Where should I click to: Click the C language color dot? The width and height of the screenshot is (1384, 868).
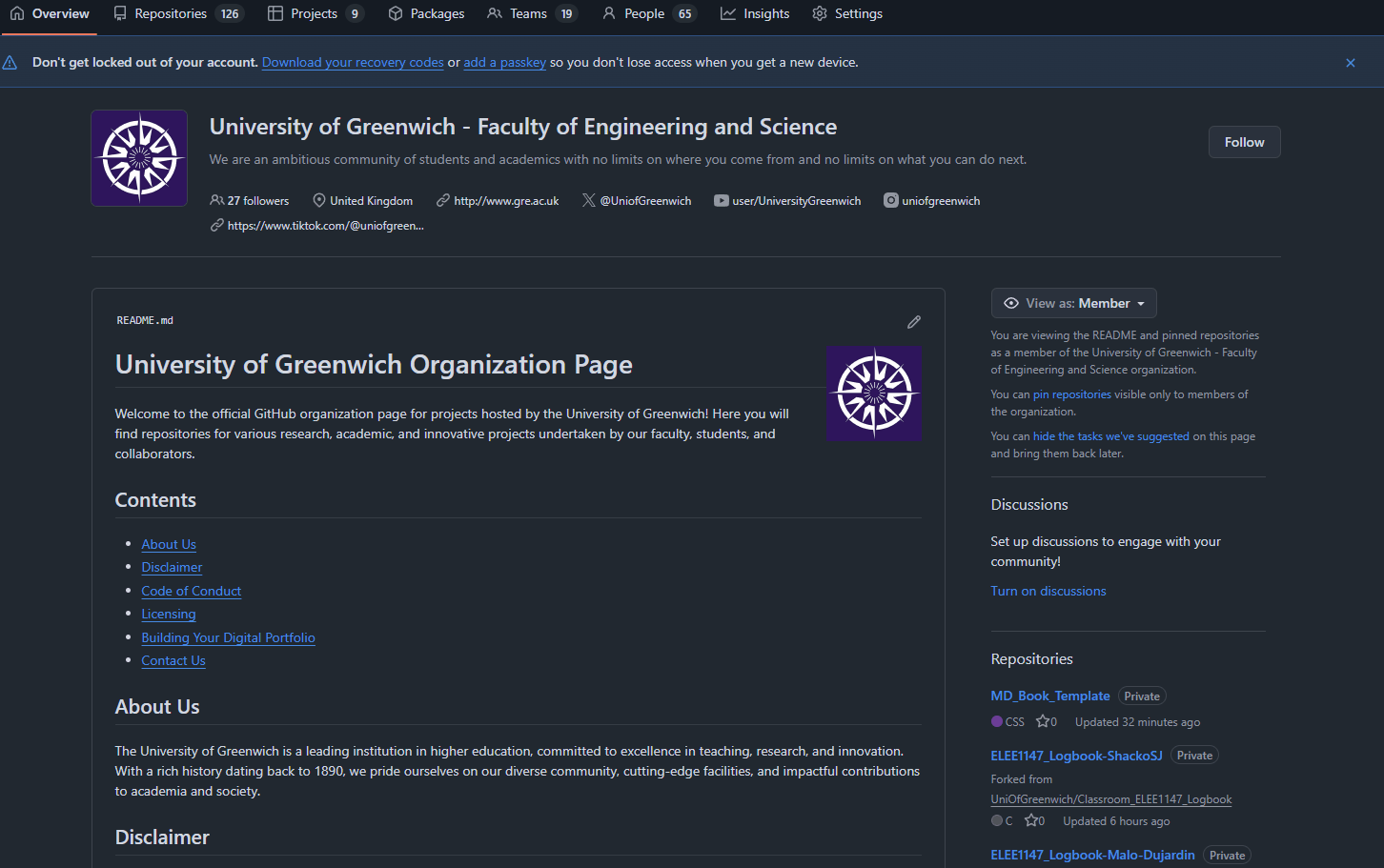coord(997,820)
